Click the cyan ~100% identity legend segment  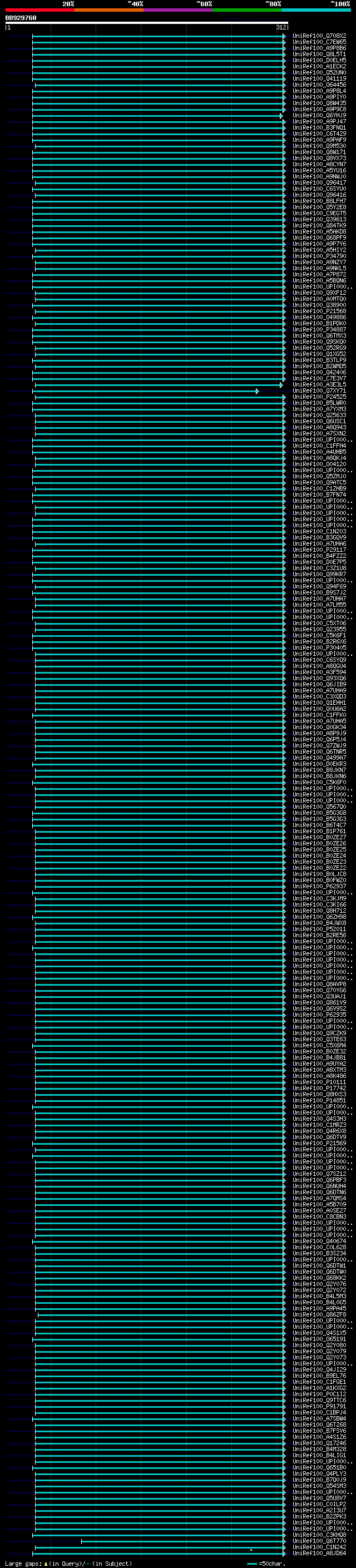(316, 10)
